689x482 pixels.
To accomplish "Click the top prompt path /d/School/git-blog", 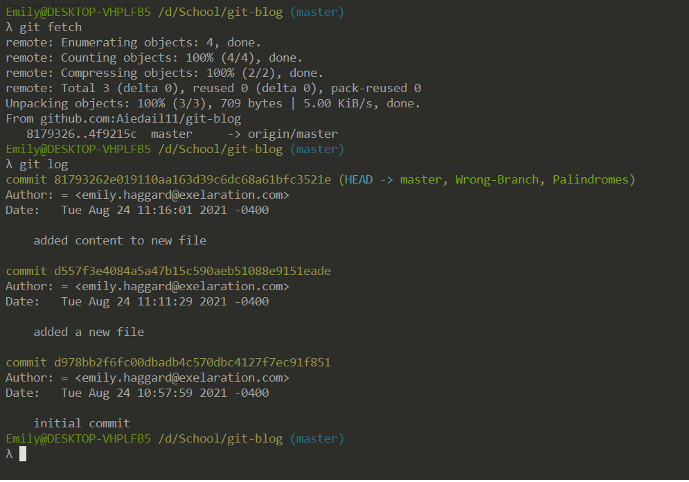I will (220, 12).
